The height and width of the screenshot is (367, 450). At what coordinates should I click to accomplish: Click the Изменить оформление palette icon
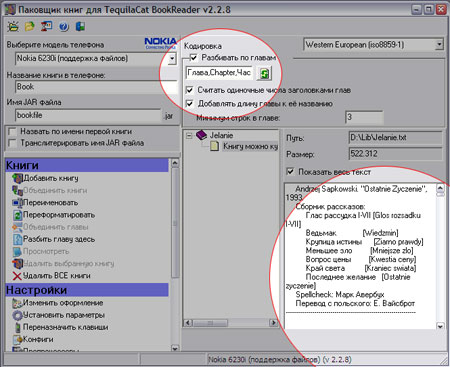17,303
